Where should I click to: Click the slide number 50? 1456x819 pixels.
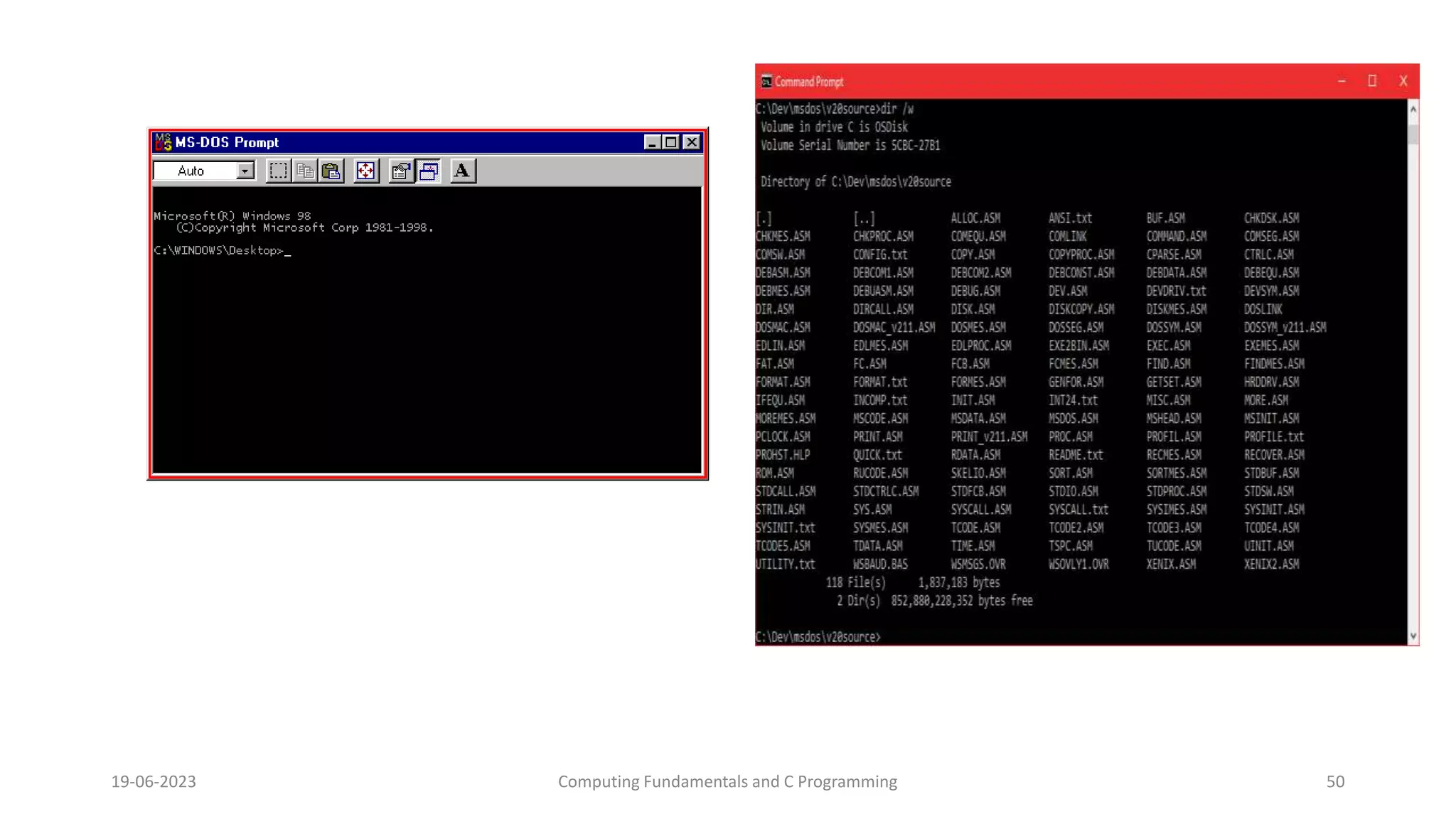(1335, 781)
